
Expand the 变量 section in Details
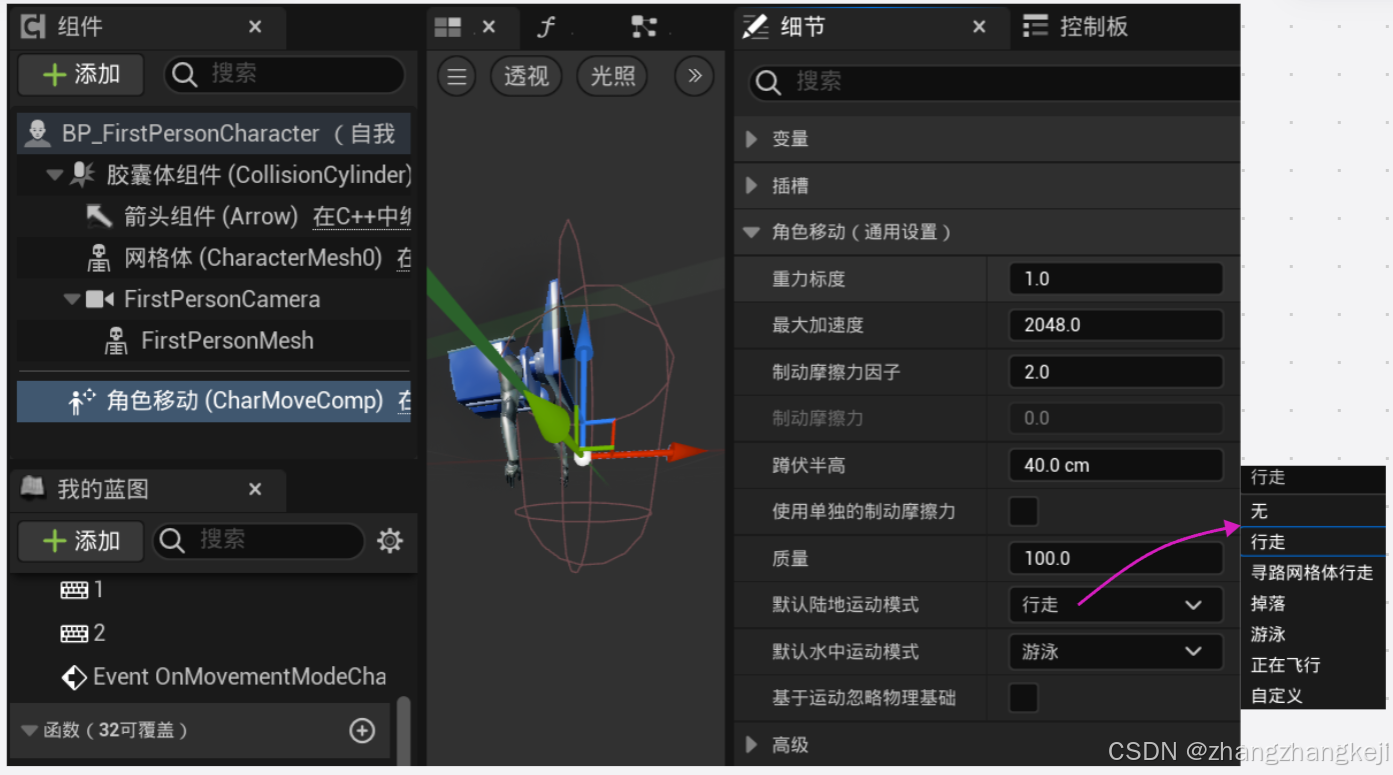752,139
